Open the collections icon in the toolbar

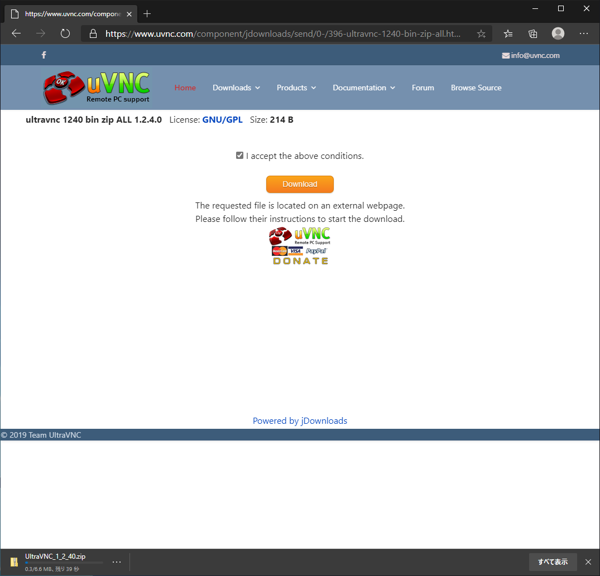pos(533,34)
